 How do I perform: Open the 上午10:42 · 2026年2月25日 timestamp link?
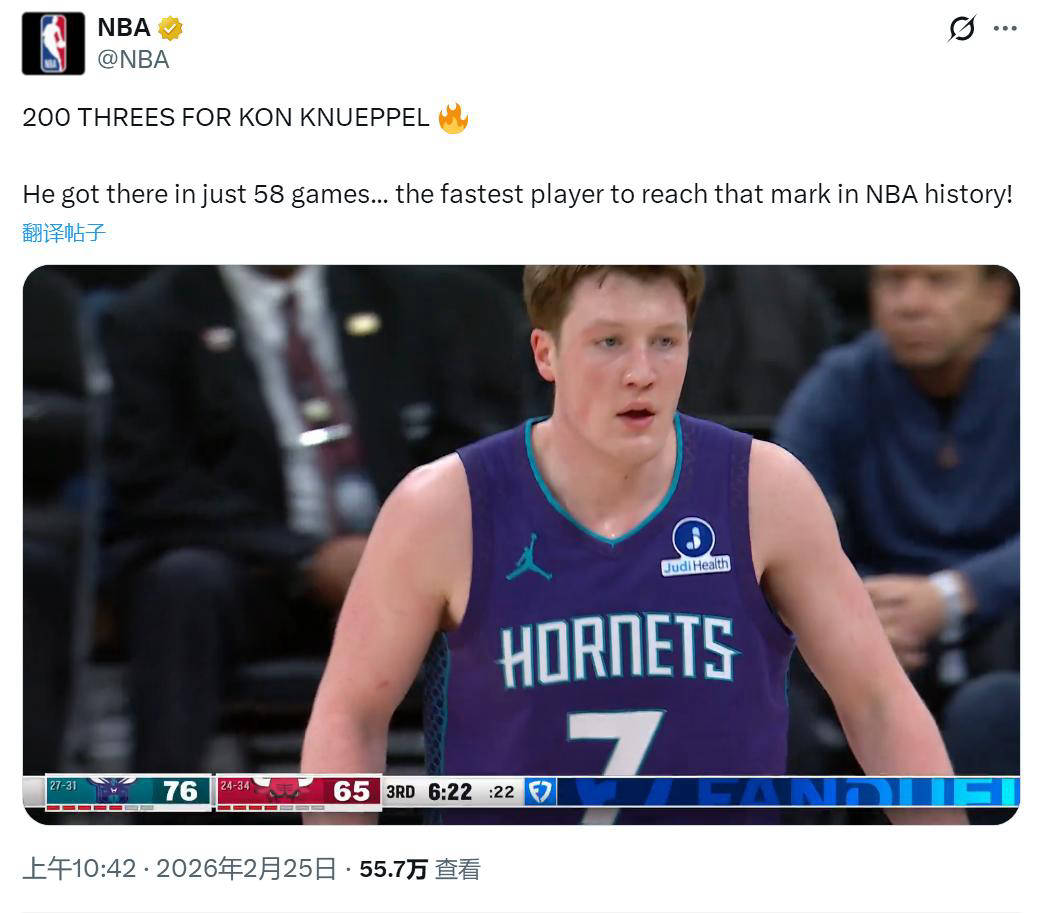click(x=180, y=869)
